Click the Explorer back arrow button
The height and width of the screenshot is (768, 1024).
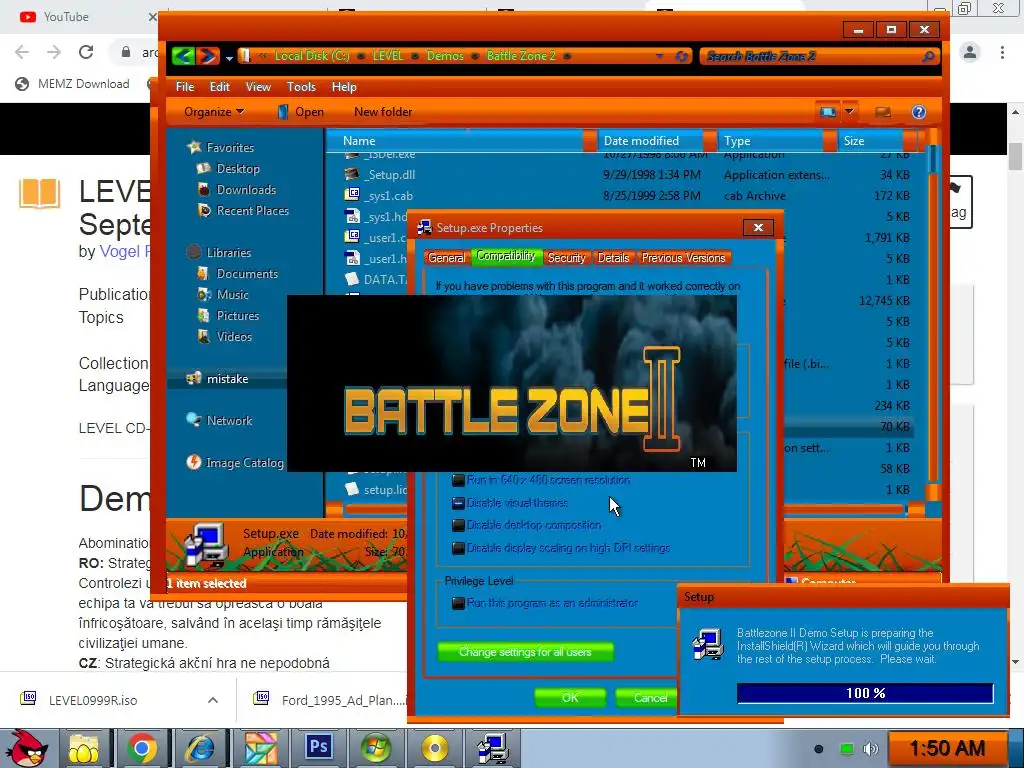[x=184, y=56]
